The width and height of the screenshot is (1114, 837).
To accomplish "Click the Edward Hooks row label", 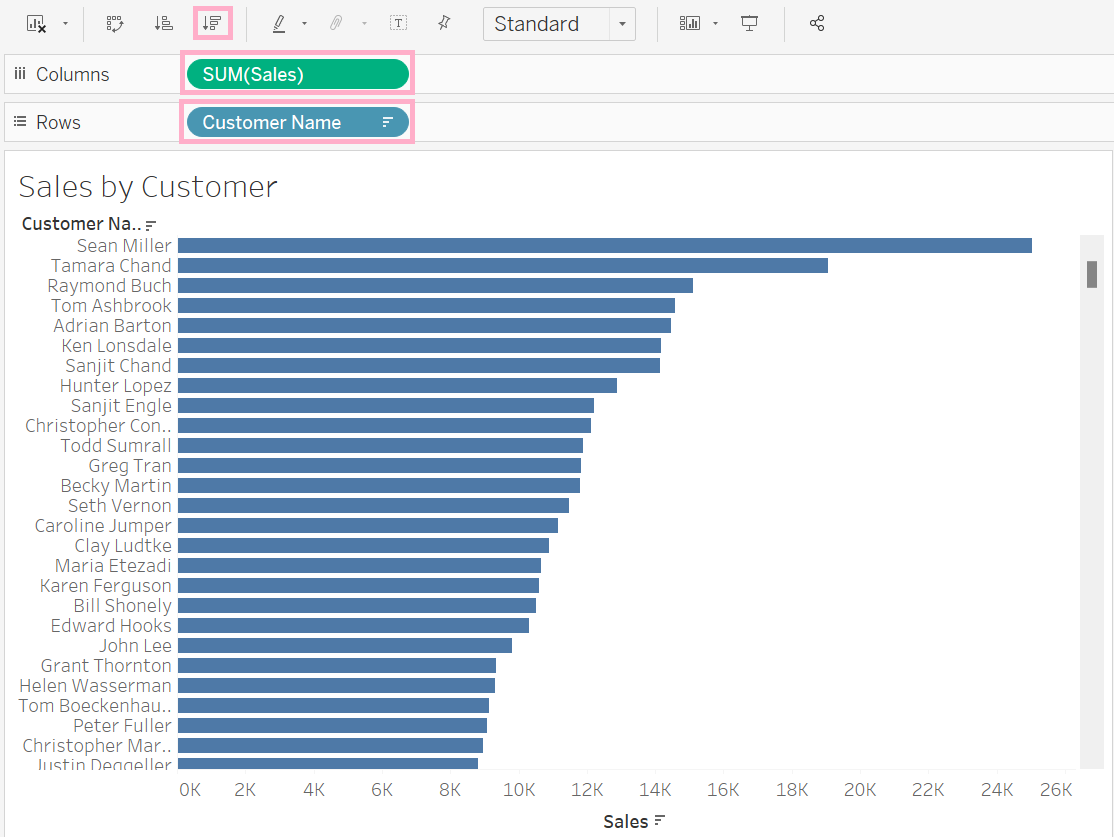I will click(112, 626).
